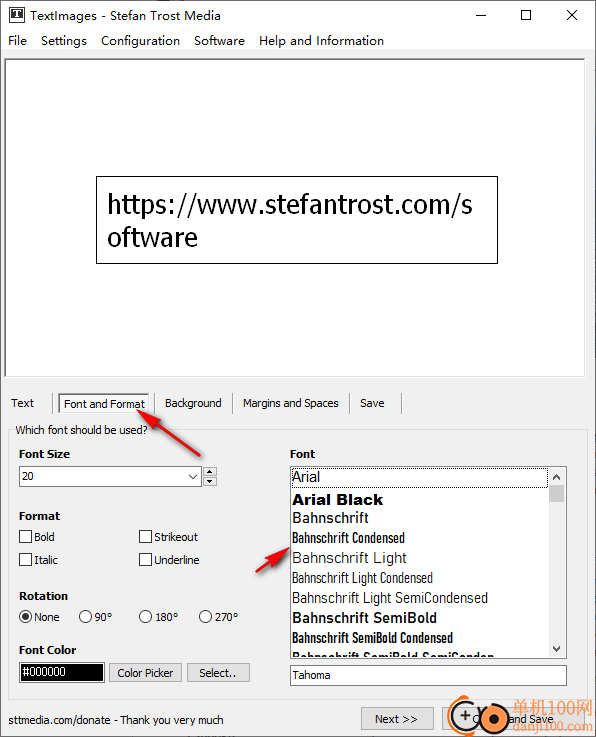Toggle the Underline checkbox

[x=146, y=560]
